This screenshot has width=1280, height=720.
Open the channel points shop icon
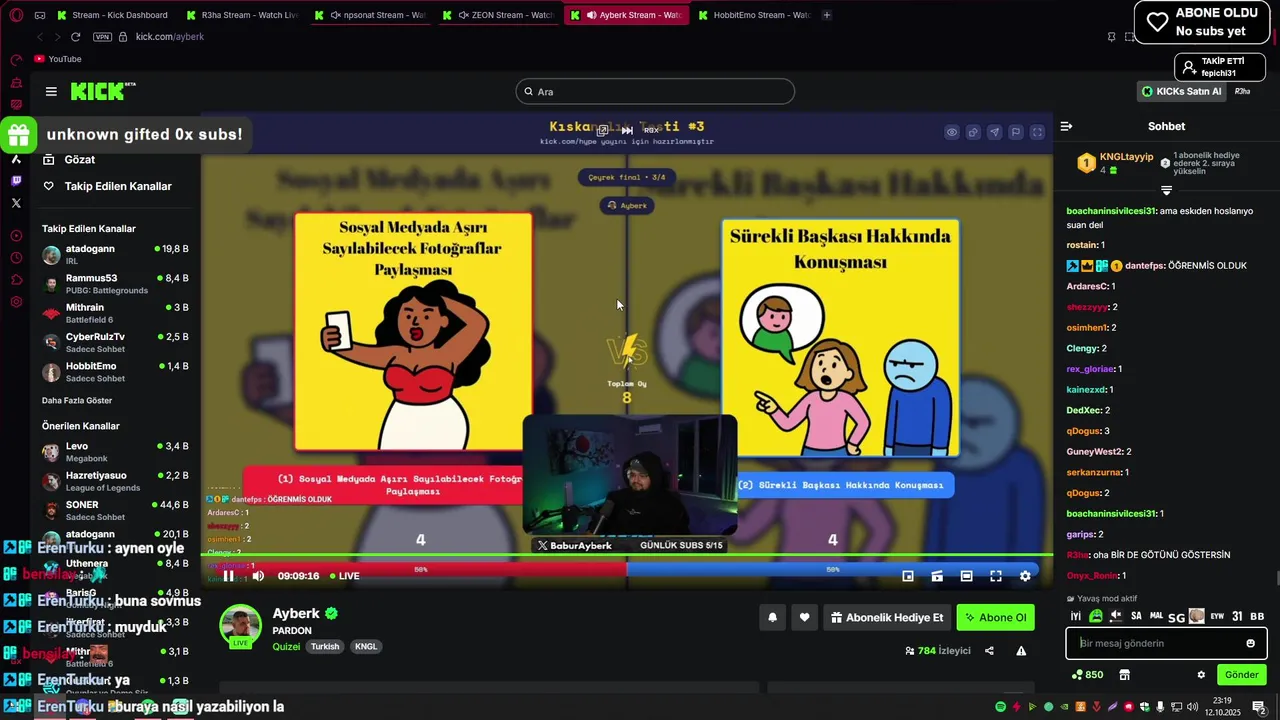(1124, 675)
